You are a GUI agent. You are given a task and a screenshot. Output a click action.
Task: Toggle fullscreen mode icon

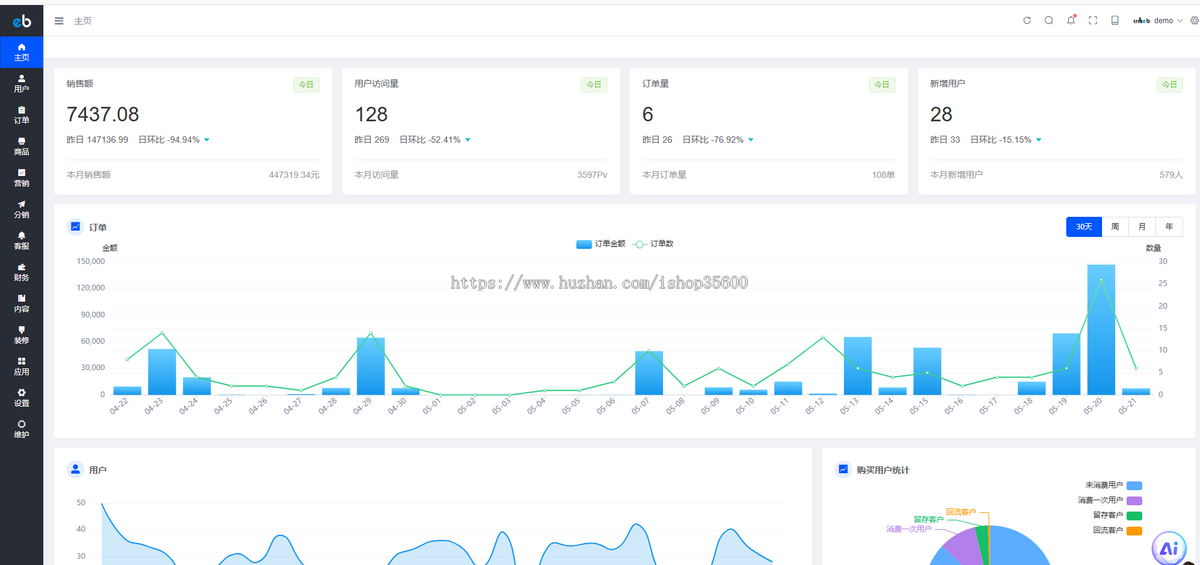(x=1093, y=20)
